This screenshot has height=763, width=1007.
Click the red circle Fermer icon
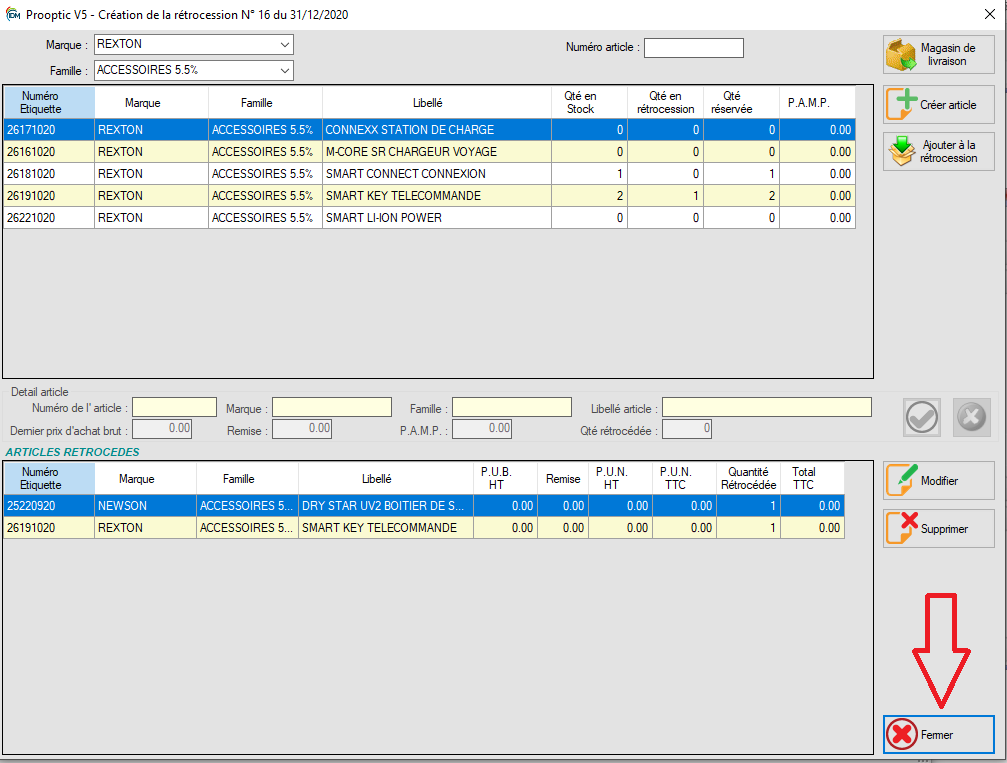point(902,734)
